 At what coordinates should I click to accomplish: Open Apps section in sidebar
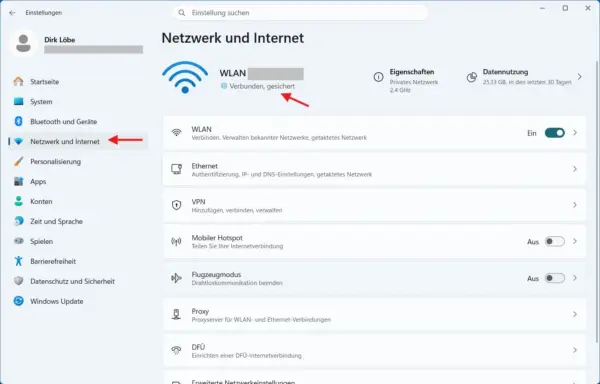[x=78, y=181]
